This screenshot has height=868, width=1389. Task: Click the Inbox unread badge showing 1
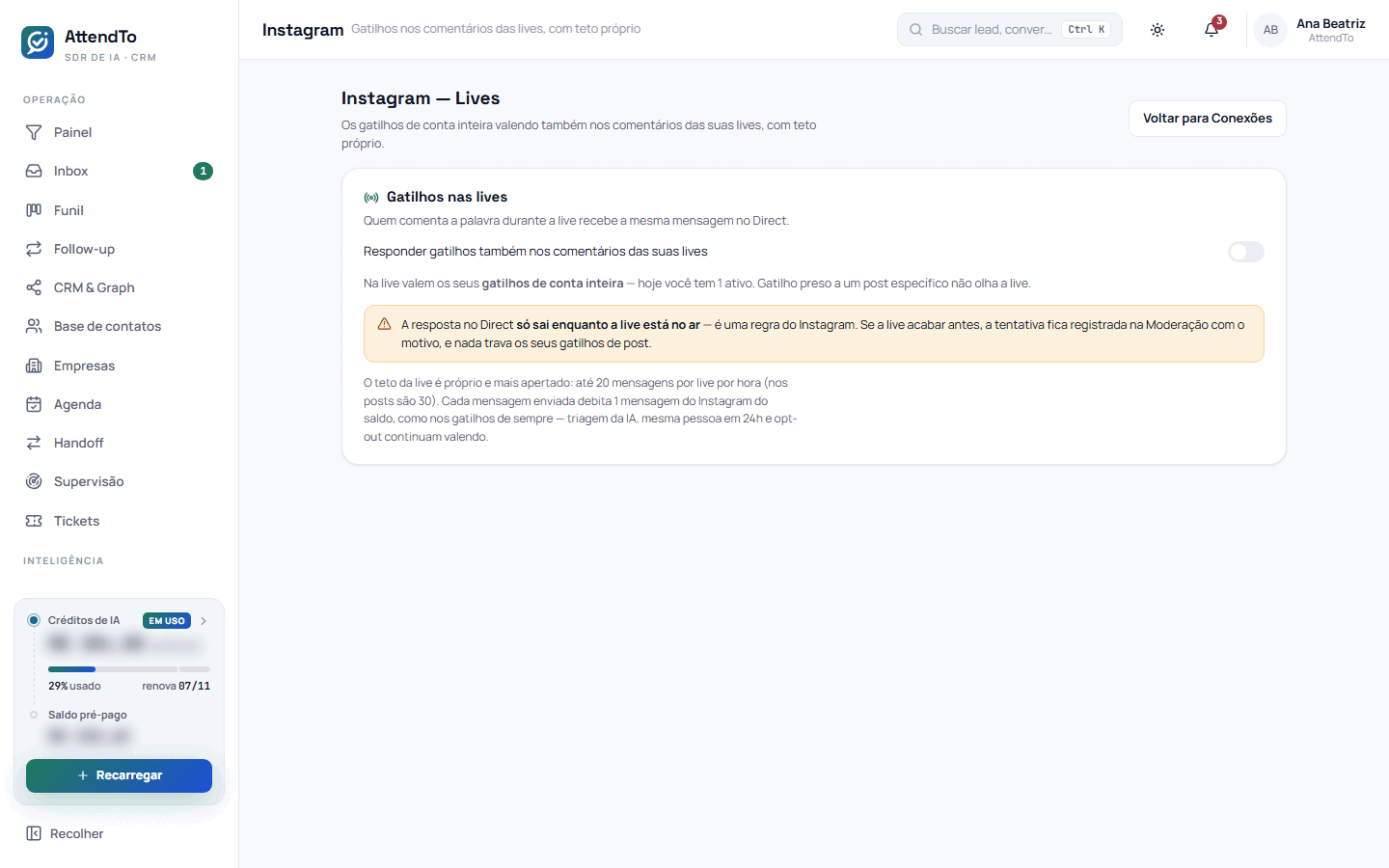click(203, 171)
